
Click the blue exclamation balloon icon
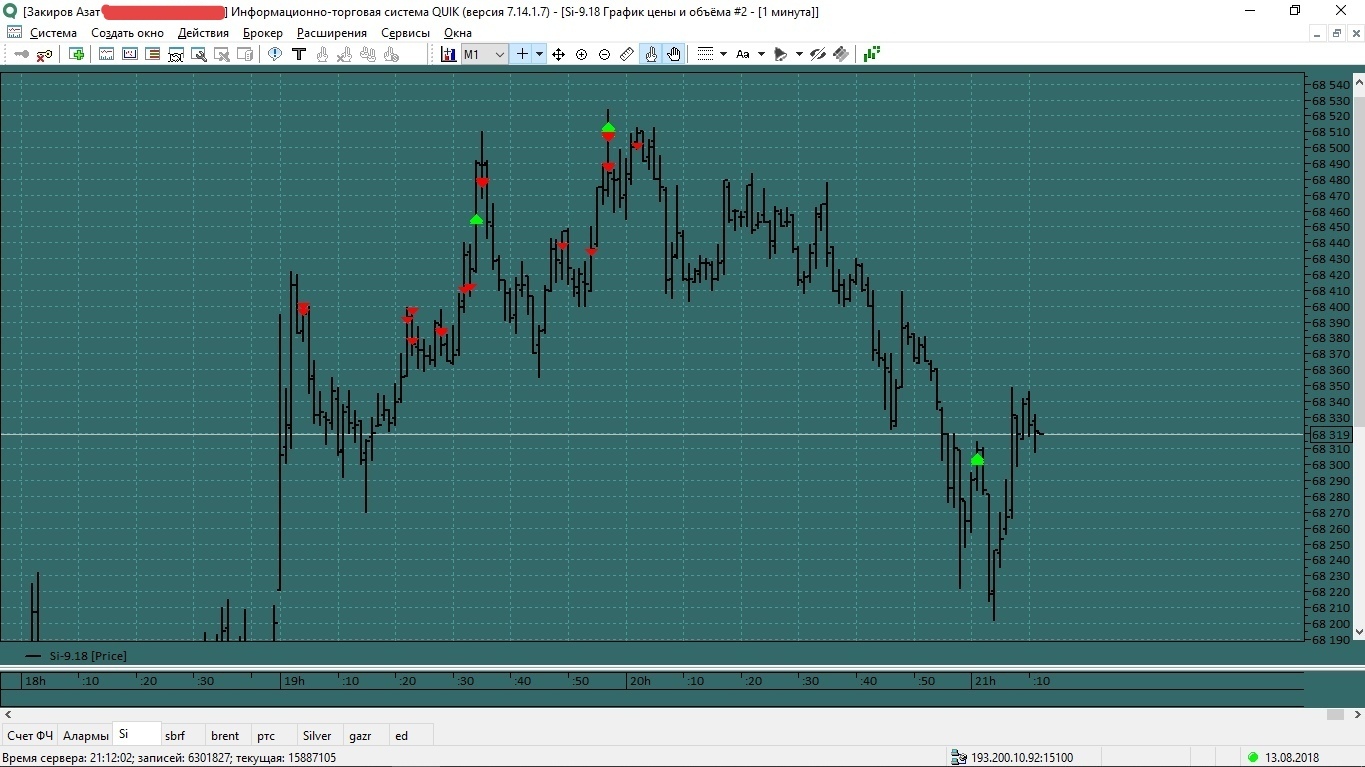275,54
